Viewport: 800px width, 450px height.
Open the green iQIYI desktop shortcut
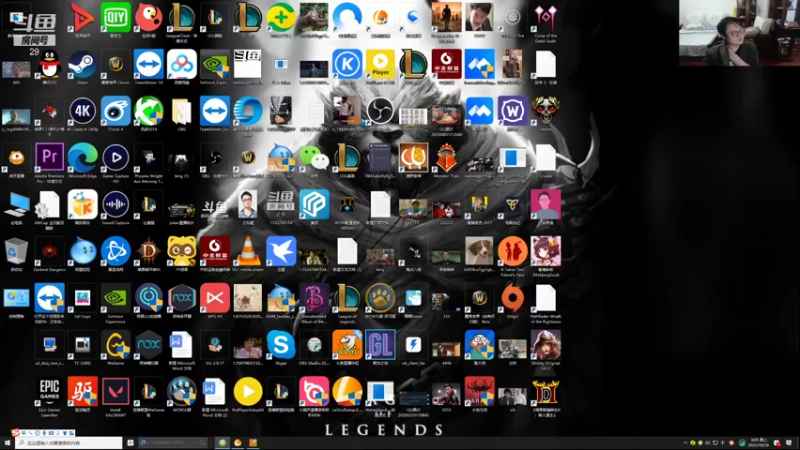115,17
